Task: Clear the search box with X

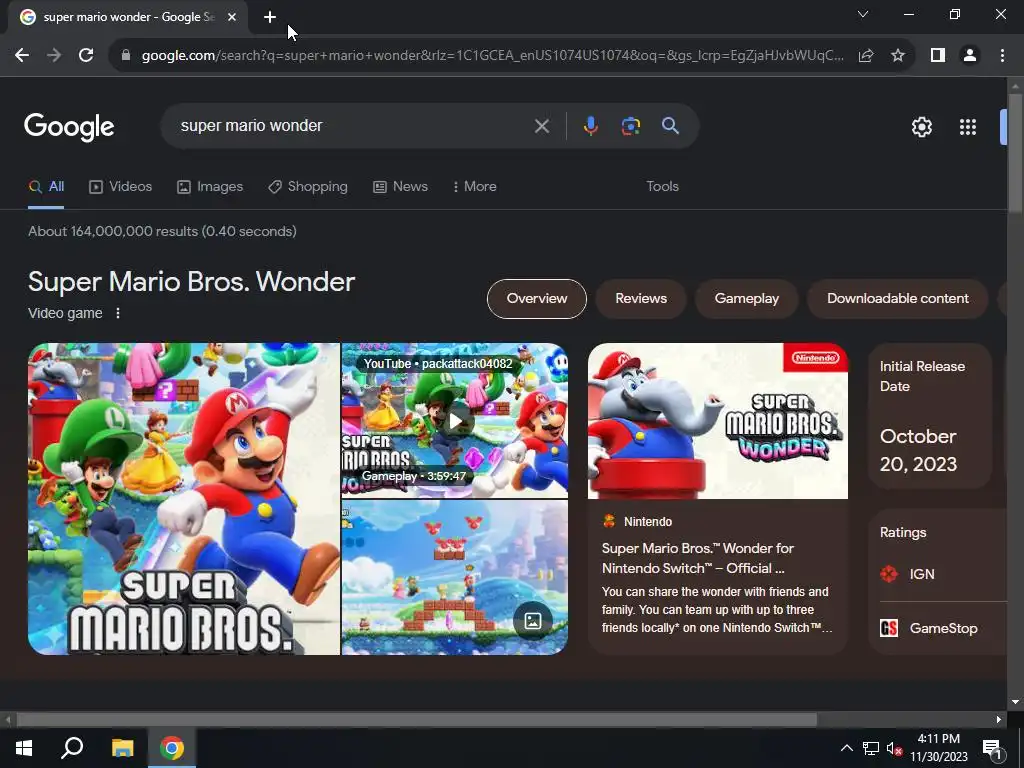Action: coord(541,125)
